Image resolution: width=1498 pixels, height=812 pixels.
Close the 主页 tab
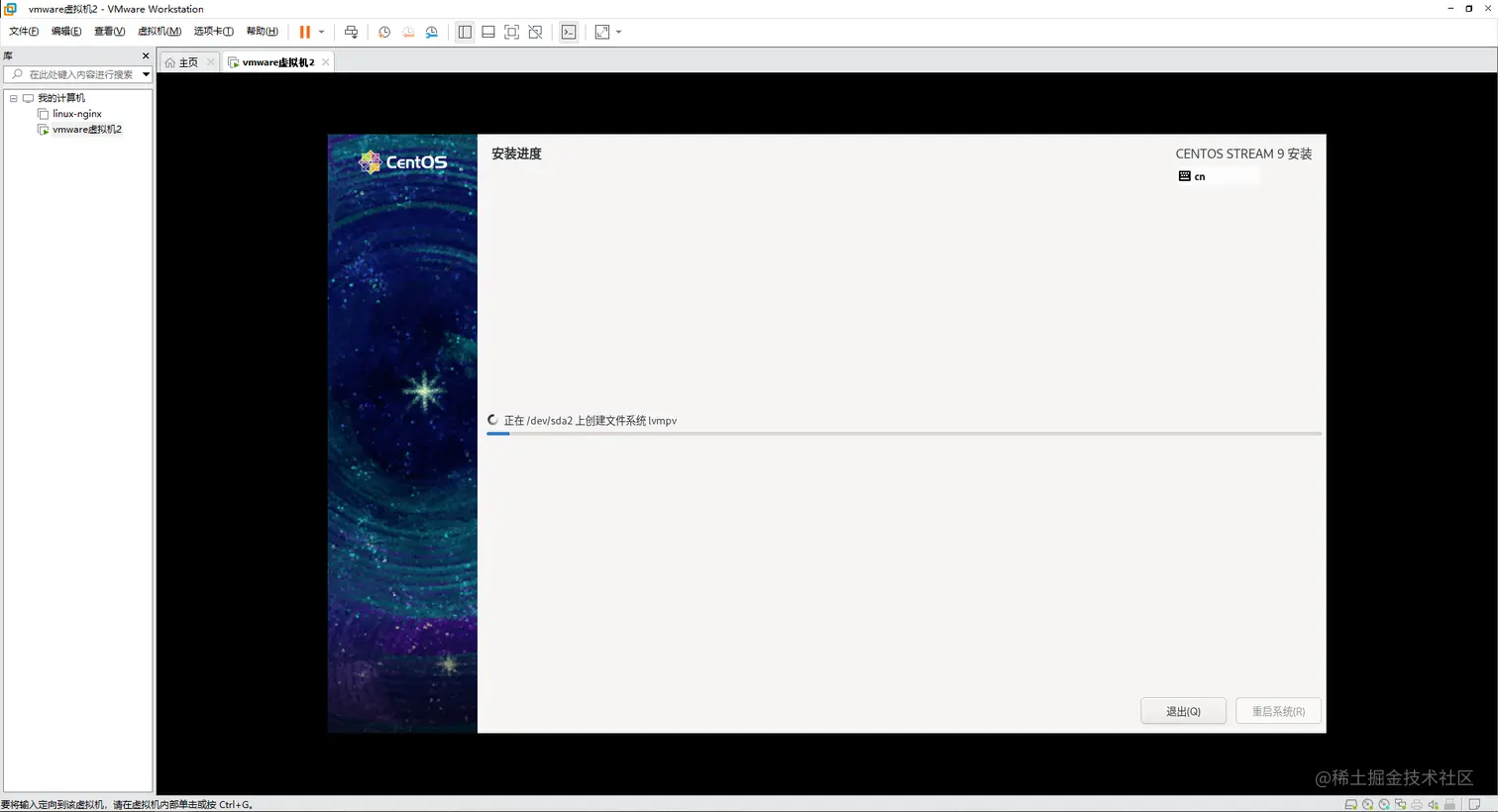click(211, 62)
